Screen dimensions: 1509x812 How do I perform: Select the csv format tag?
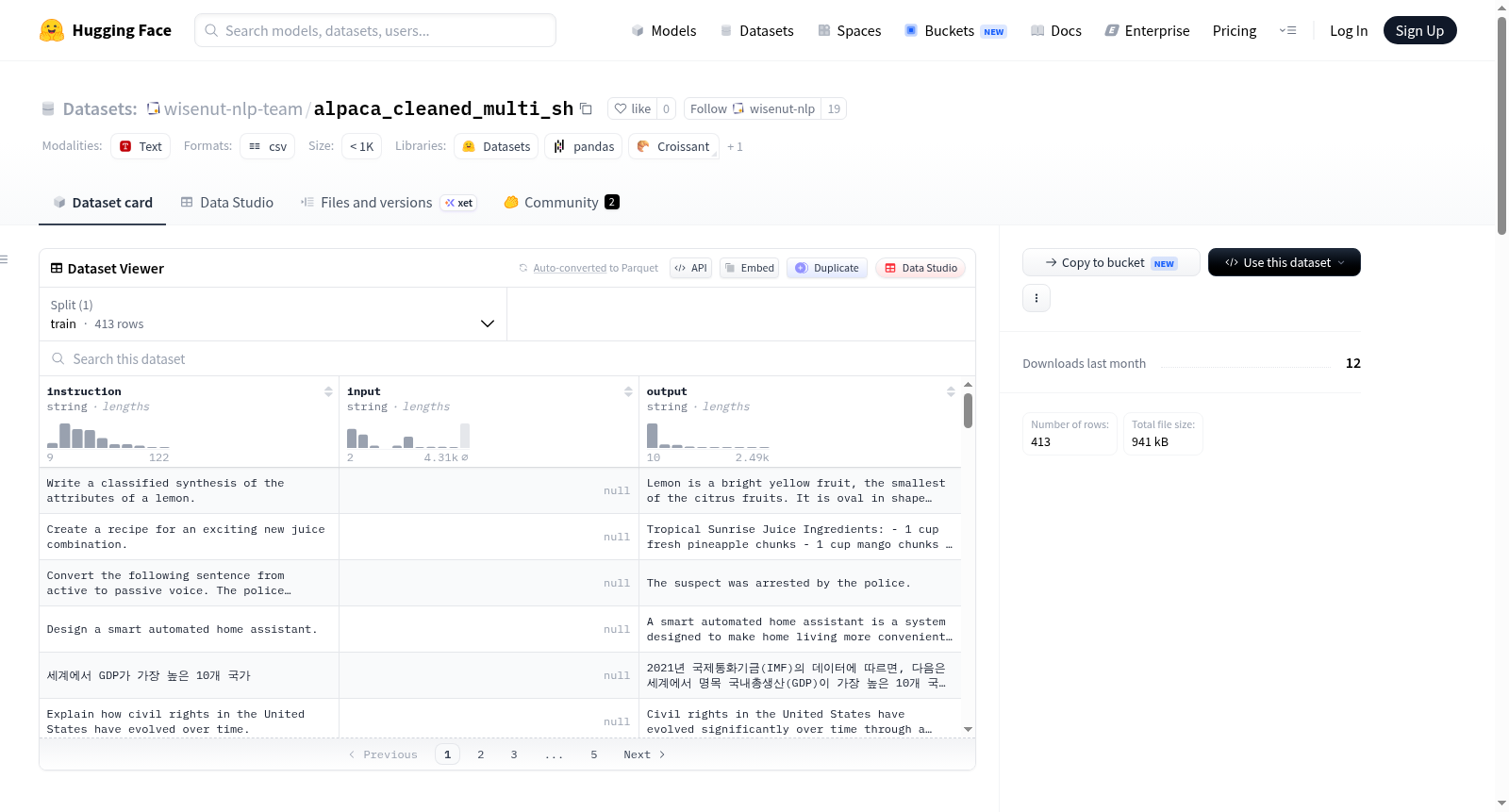pos(268,146)
